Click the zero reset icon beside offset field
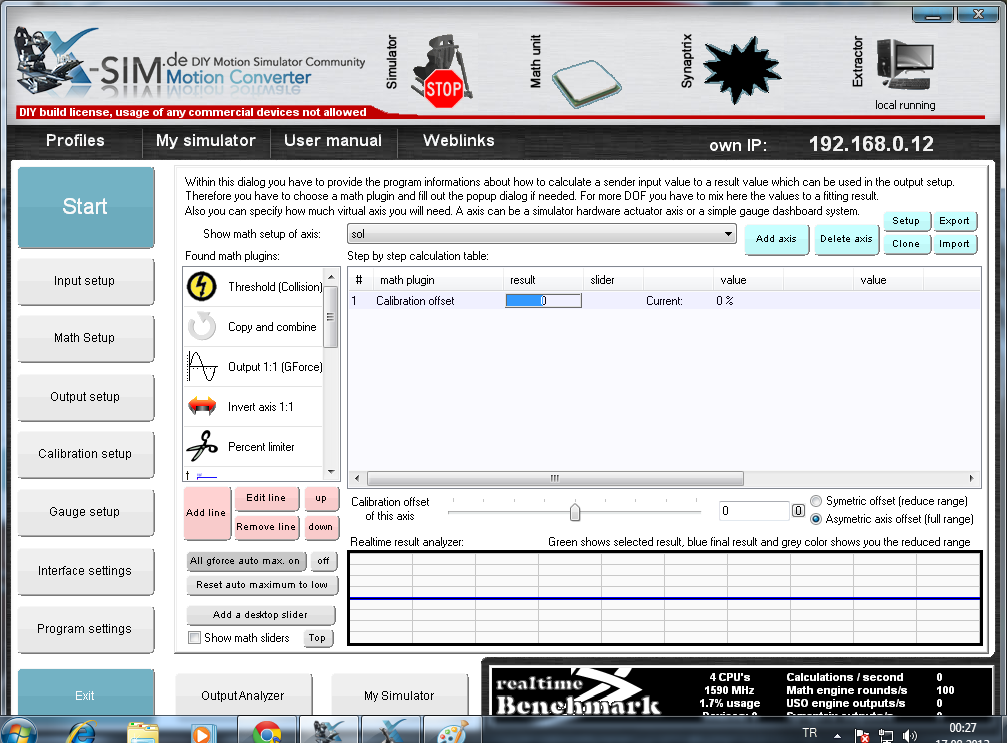The image size is (1007, 743). 798,511
